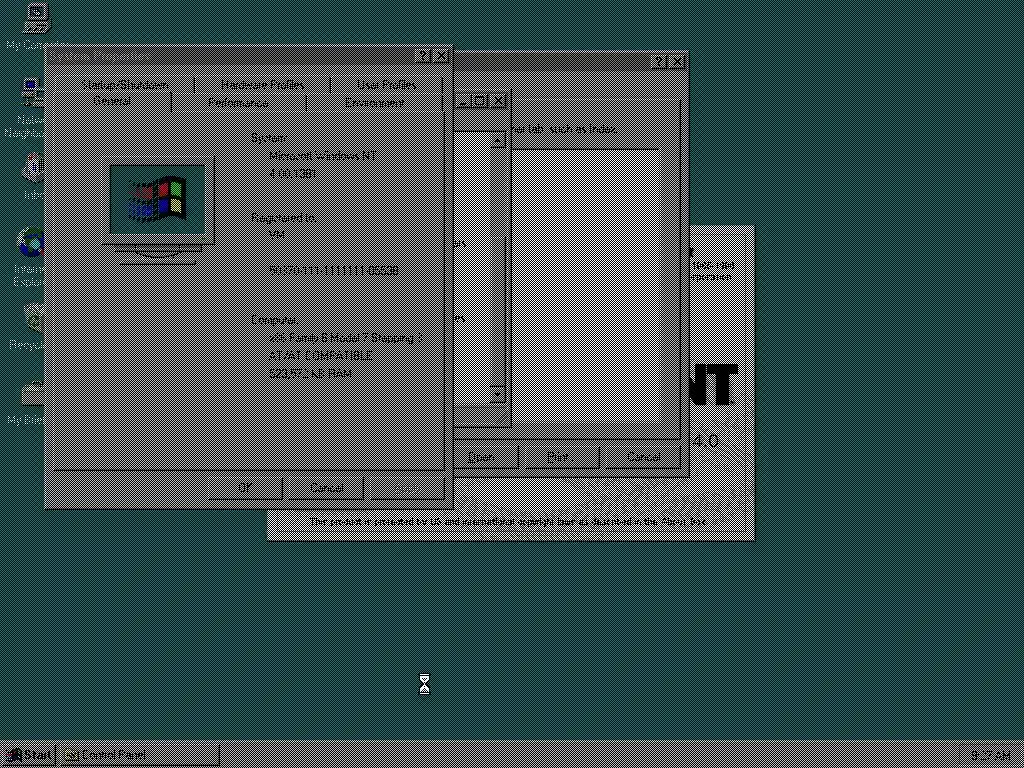Click the scrollbar down arrow in rear window
The image size is (1024, 768).
click(498, 394)
